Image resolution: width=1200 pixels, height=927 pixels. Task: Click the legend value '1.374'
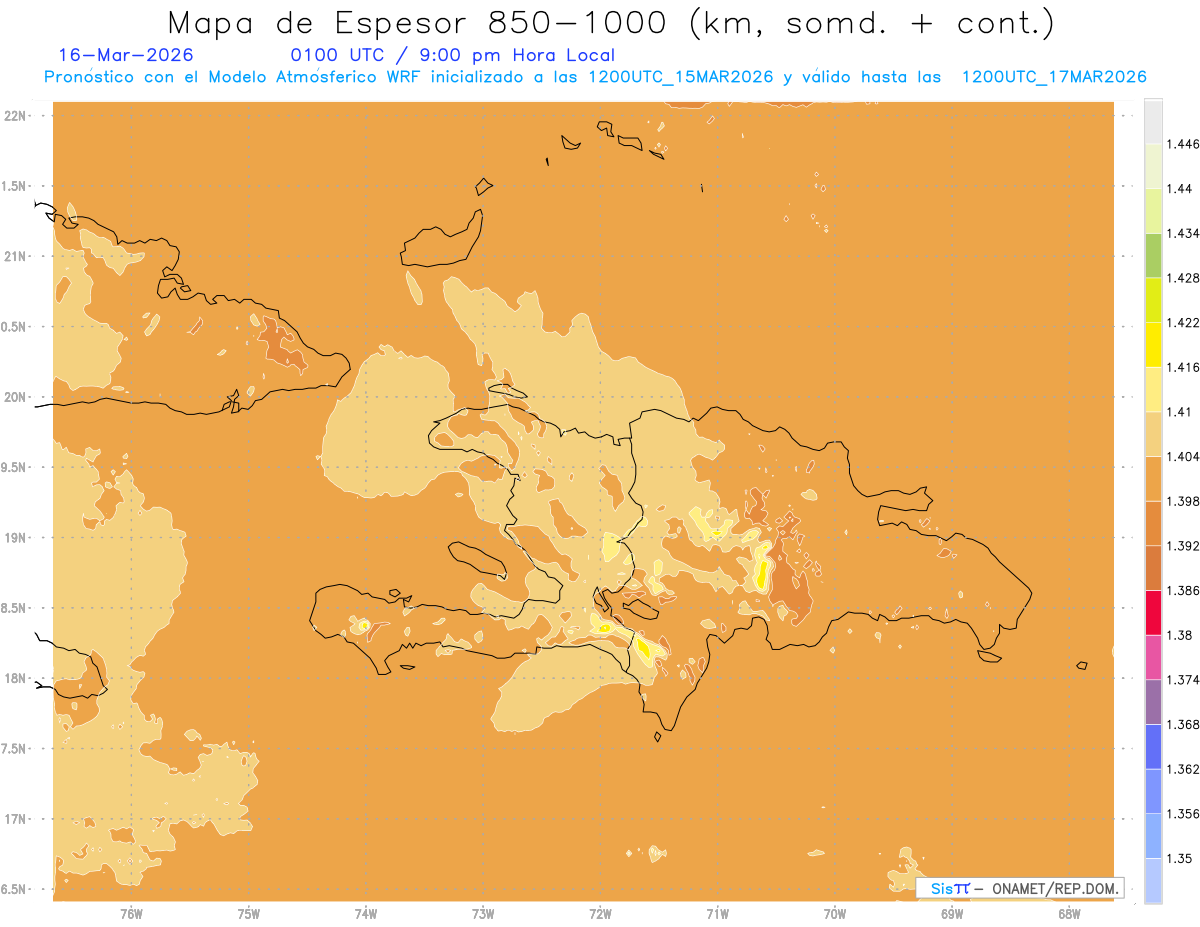pos(1183,680)
